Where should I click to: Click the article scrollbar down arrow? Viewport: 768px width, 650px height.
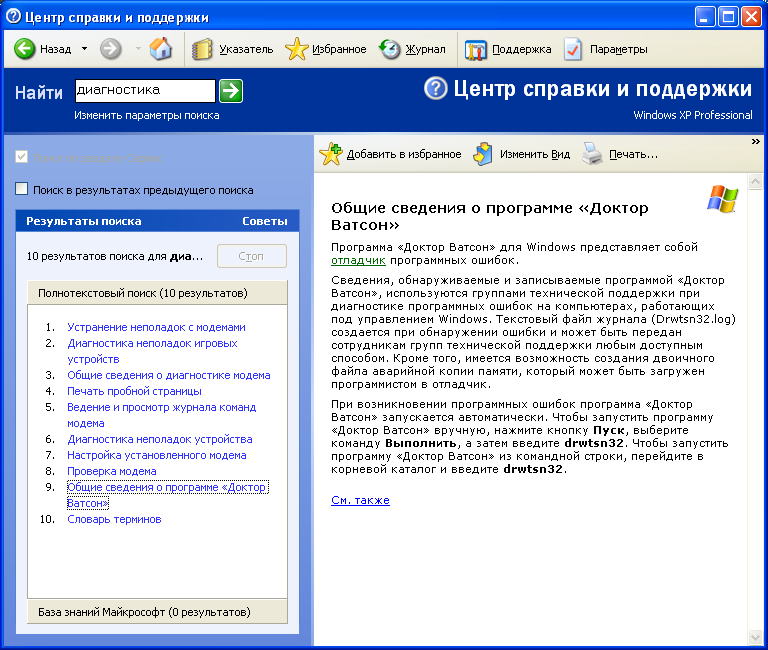755,637
